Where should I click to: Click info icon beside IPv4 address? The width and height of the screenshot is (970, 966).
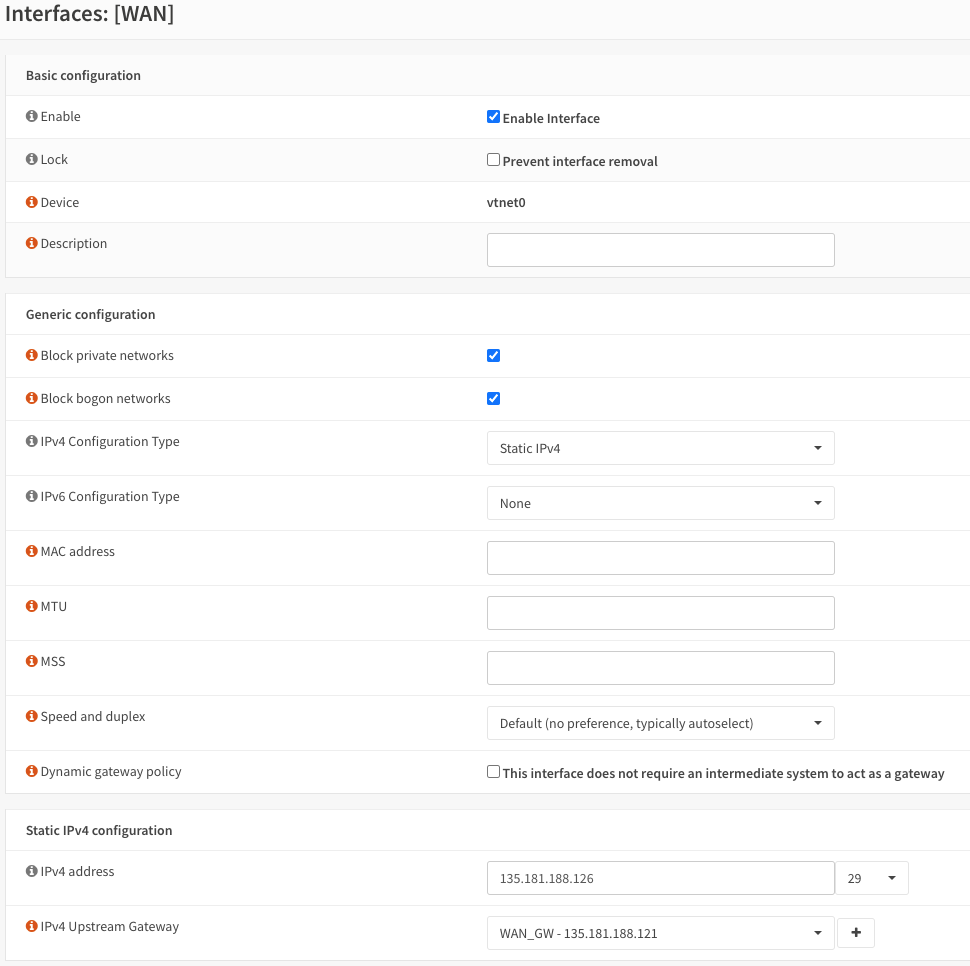[x=32, y=871]
